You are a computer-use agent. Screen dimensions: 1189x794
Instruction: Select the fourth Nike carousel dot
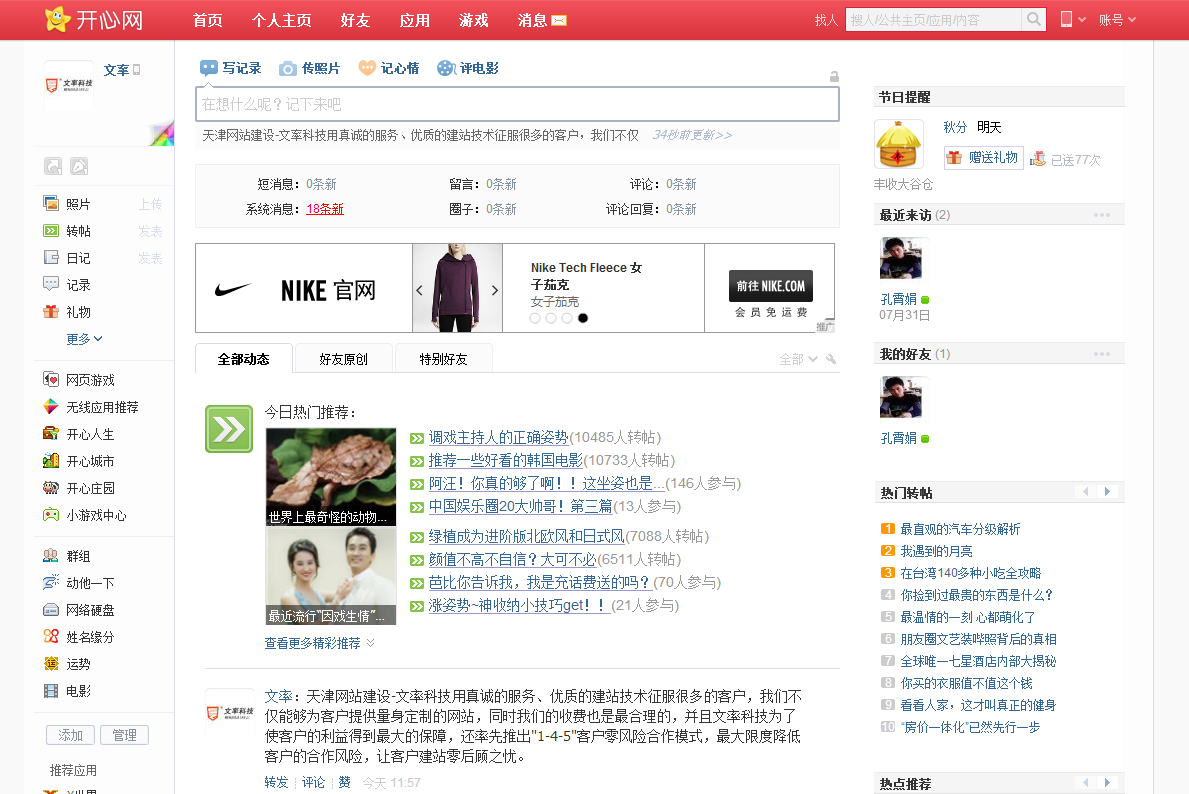[583, 318]
